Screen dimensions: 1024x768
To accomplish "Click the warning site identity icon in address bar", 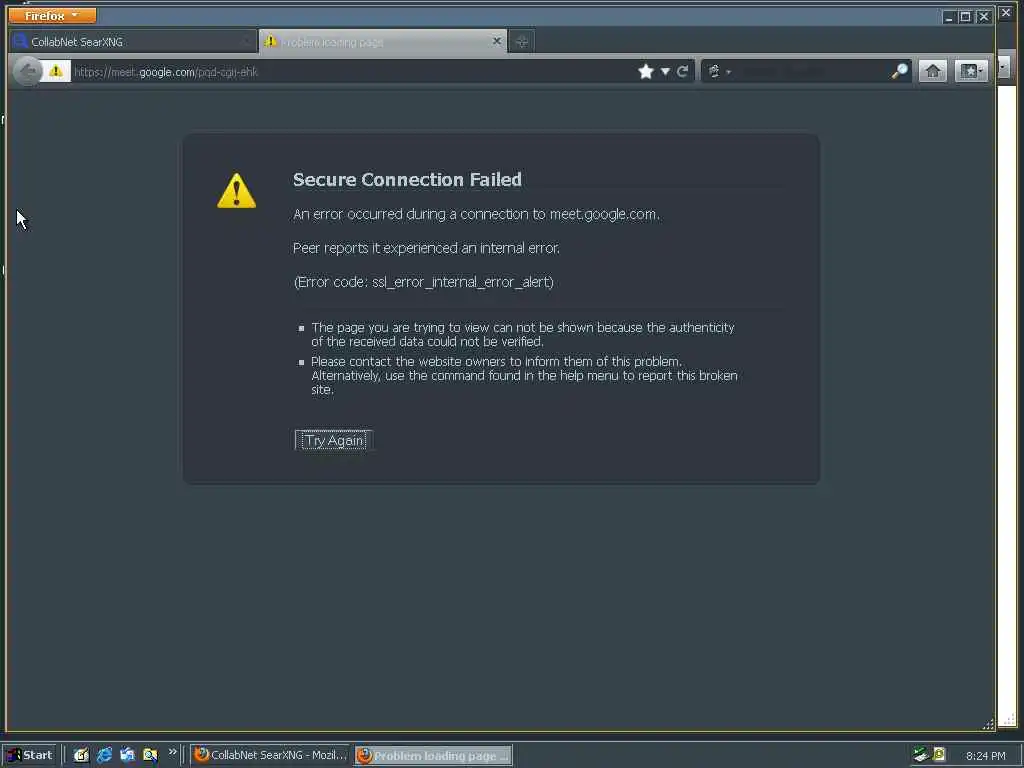I will point(56,71).
